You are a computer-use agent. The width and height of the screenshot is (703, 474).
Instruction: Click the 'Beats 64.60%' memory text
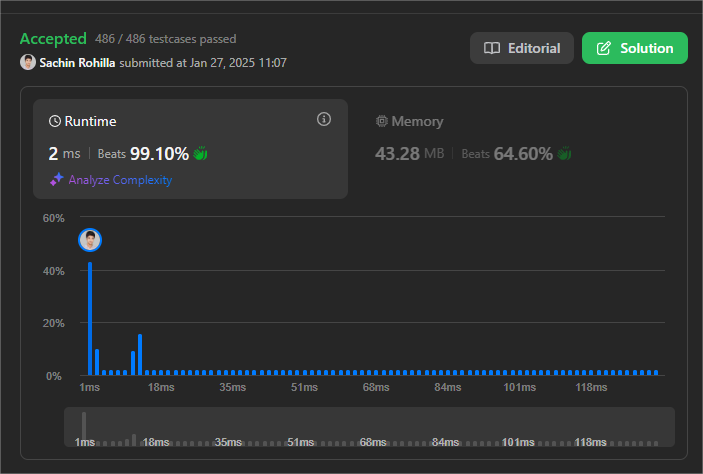point(507,154)
